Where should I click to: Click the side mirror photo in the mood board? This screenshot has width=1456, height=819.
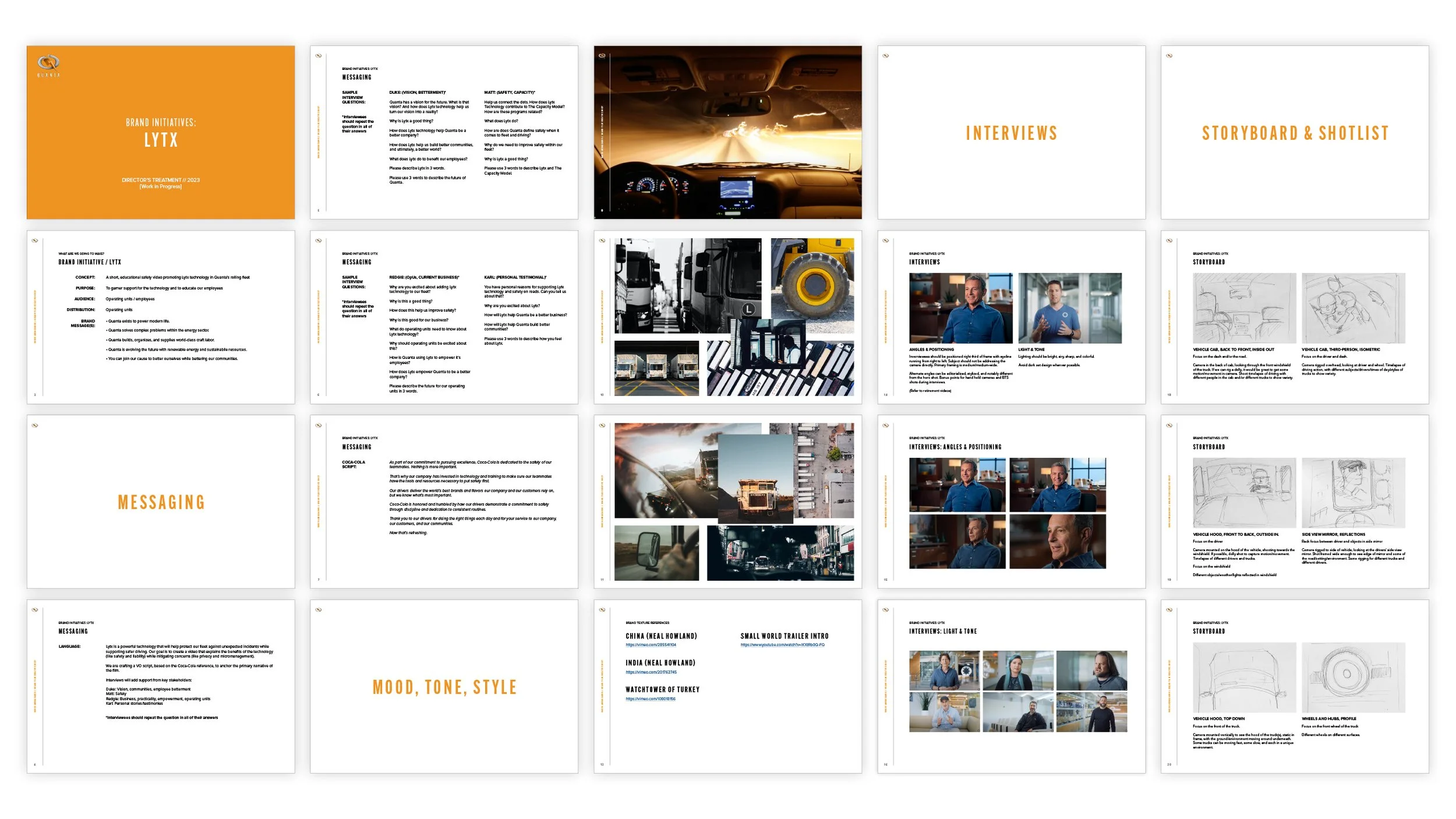[656, 553]
